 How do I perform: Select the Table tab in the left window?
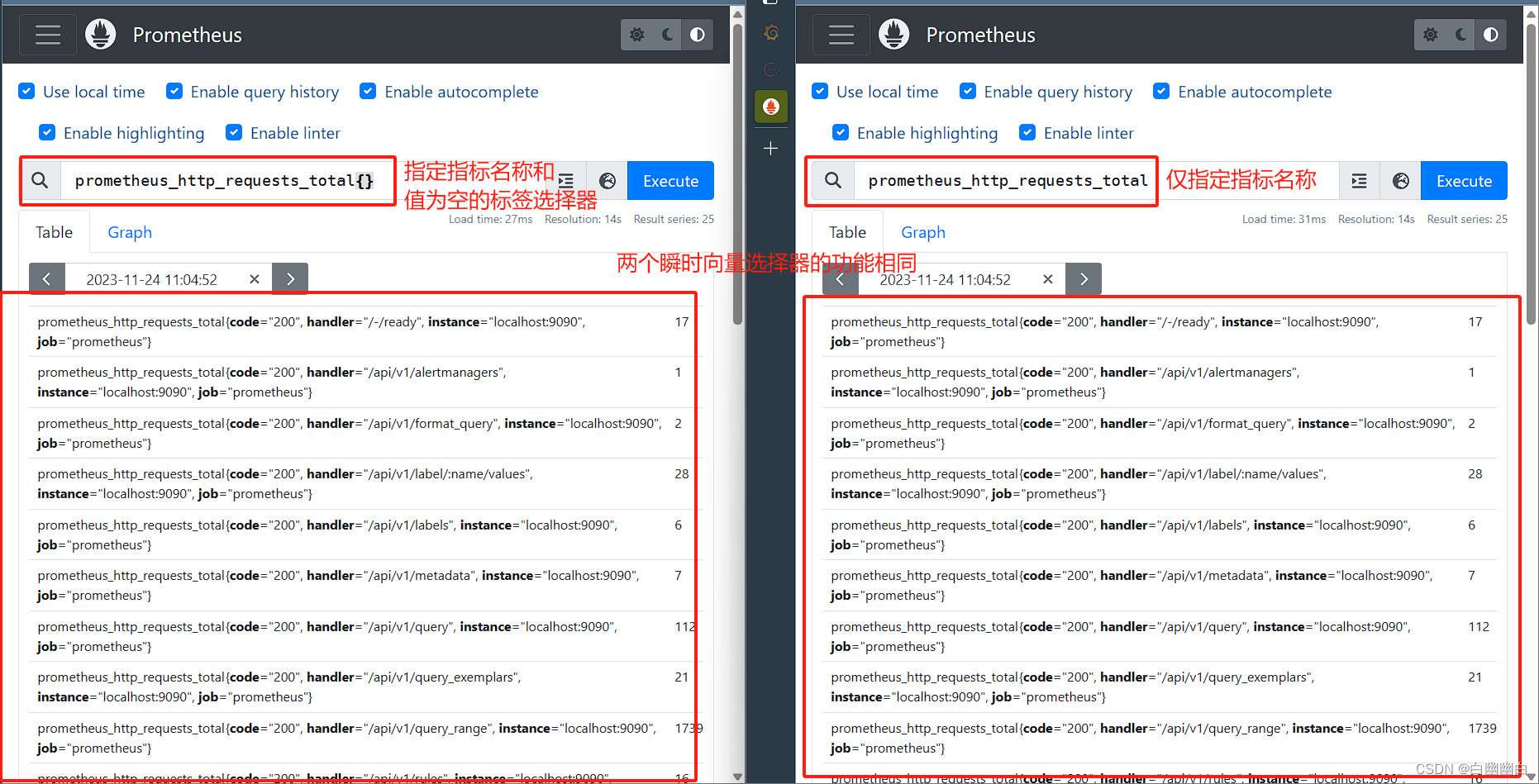(x=55, y=232)
